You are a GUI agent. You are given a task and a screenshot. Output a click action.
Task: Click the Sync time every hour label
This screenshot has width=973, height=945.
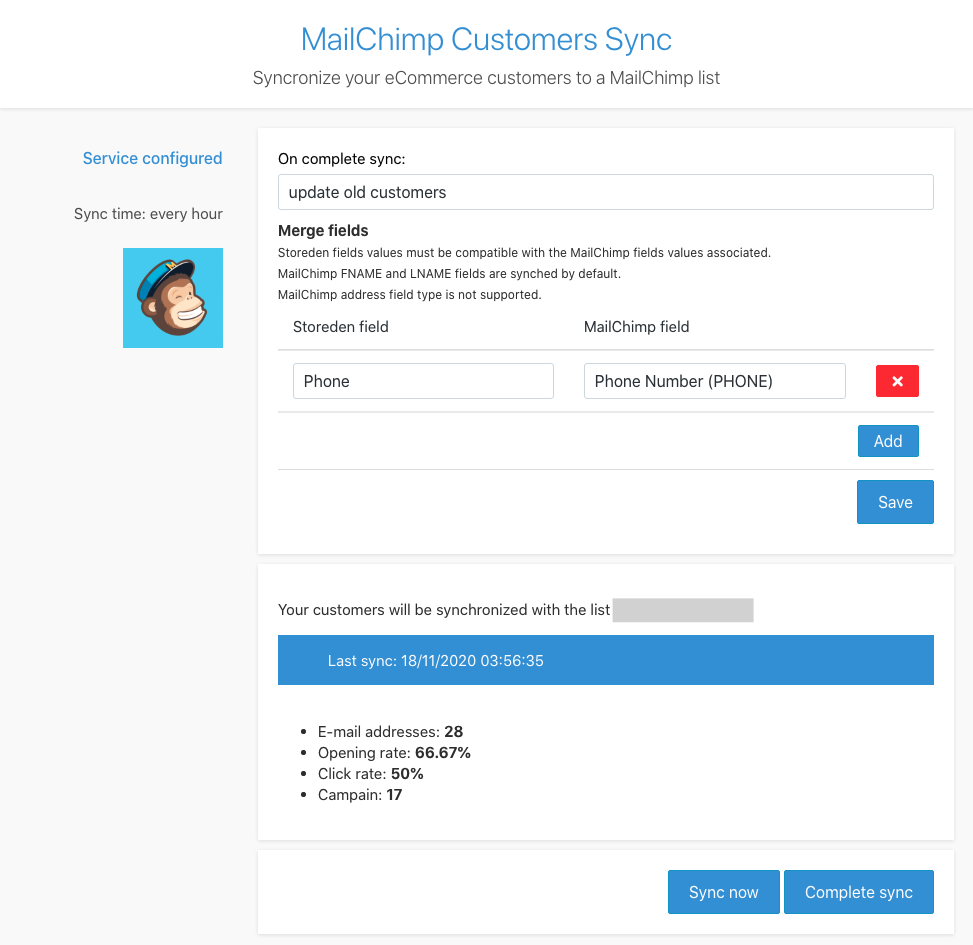(148, 213)
